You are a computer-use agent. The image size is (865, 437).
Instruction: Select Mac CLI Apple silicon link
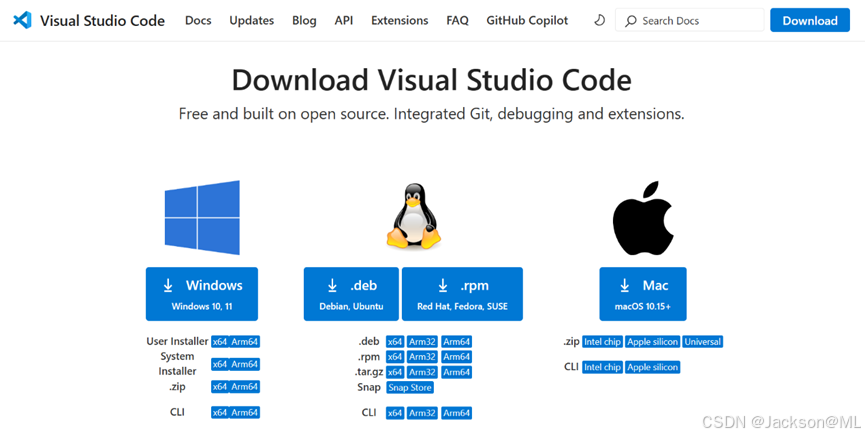tap(653, 367)
